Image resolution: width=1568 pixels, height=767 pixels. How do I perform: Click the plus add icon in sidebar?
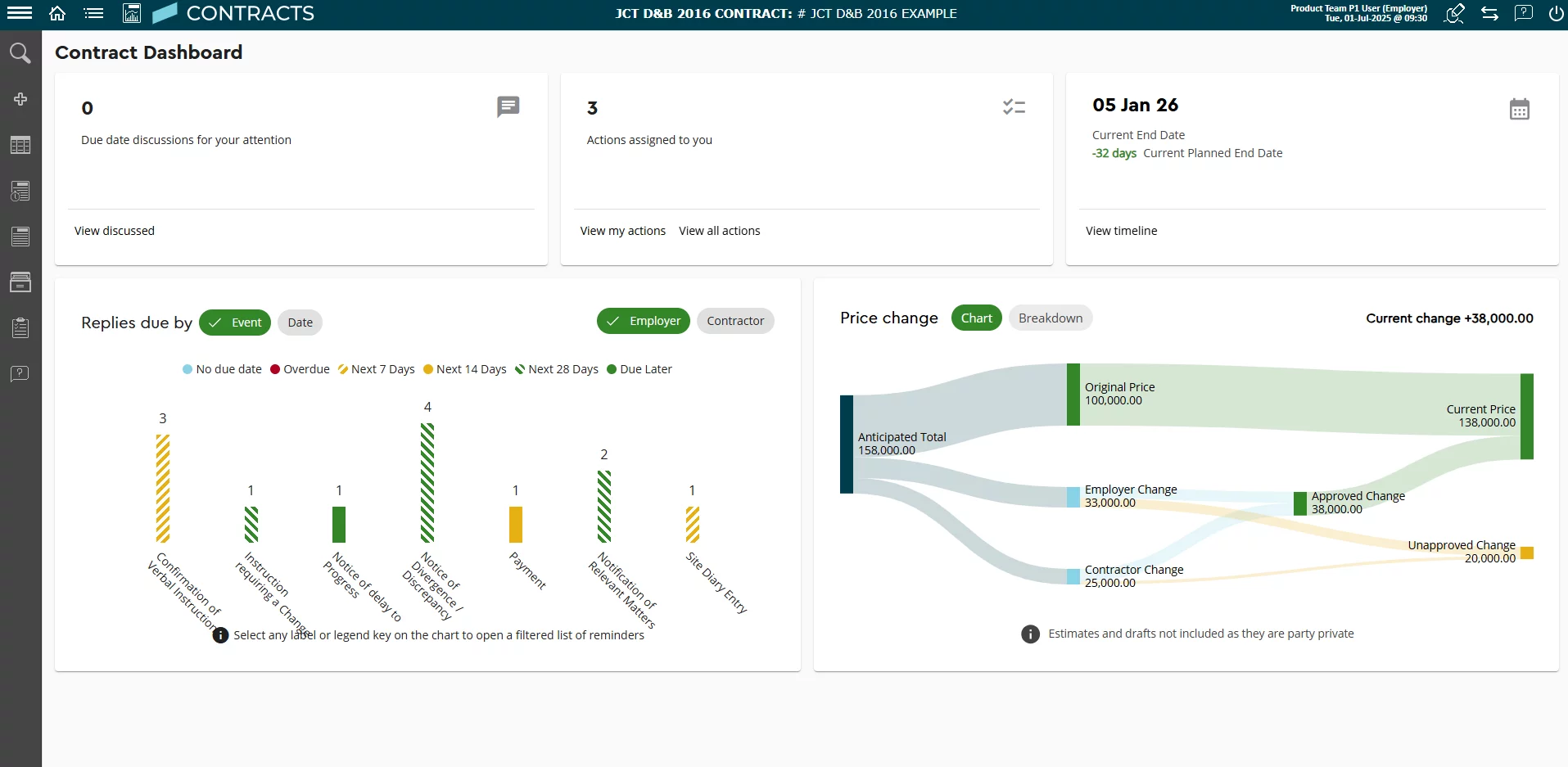[20, 99]
